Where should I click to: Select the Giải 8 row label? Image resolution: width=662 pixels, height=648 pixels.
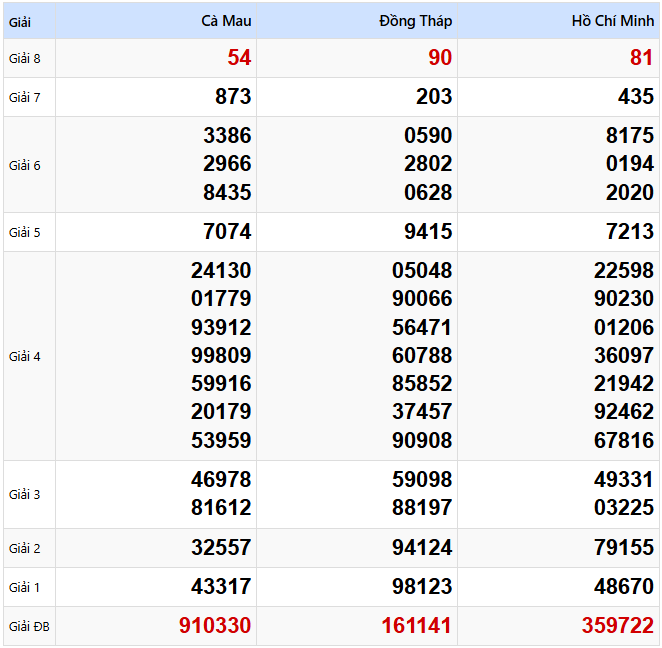coord(25,58)
